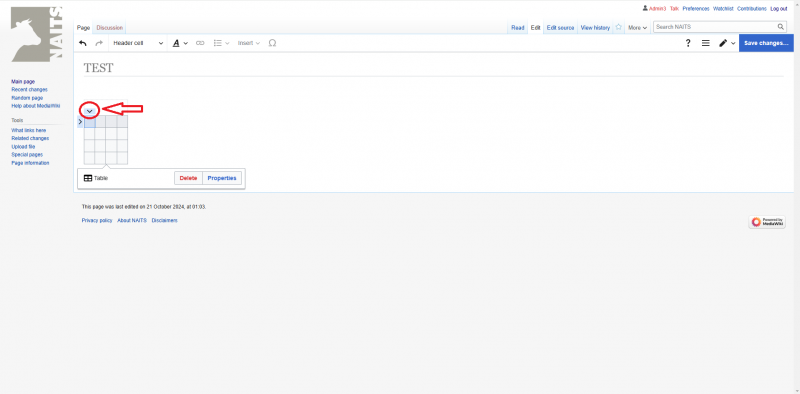800x394 pixels.
Task: Click Log out
Action: coord(779,9)
